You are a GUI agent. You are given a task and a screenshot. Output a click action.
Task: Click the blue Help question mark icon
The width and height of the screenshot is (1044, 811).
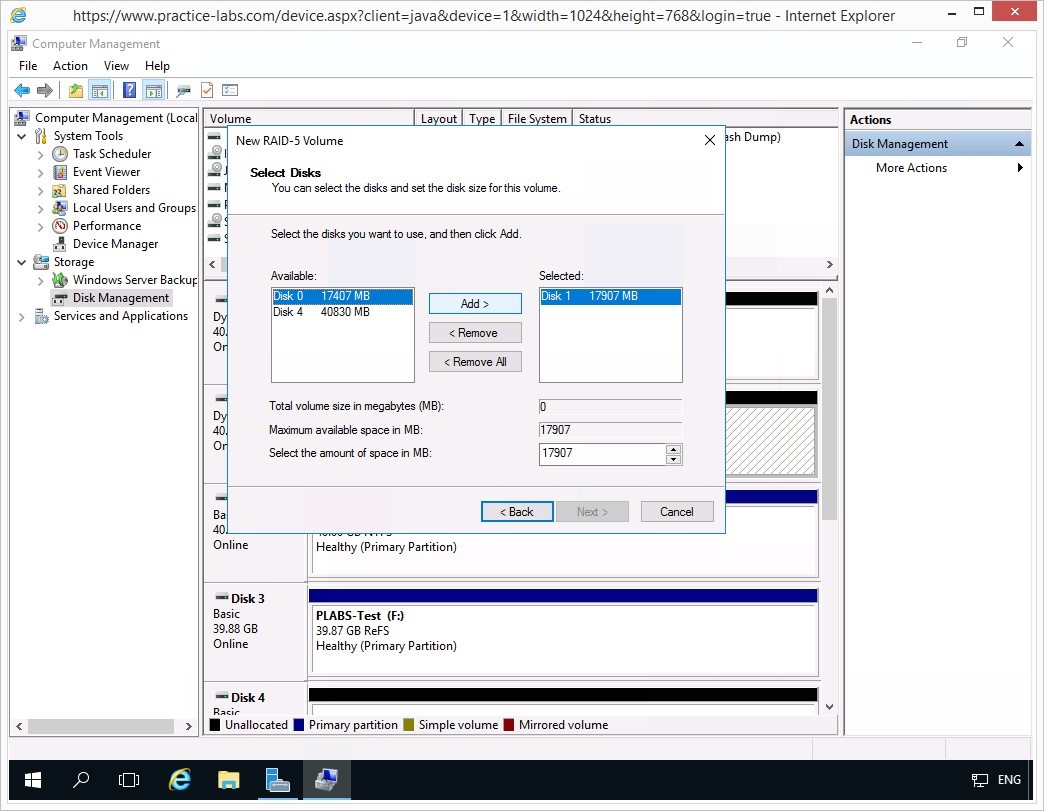pyautogui.click(x=129, y=90)
